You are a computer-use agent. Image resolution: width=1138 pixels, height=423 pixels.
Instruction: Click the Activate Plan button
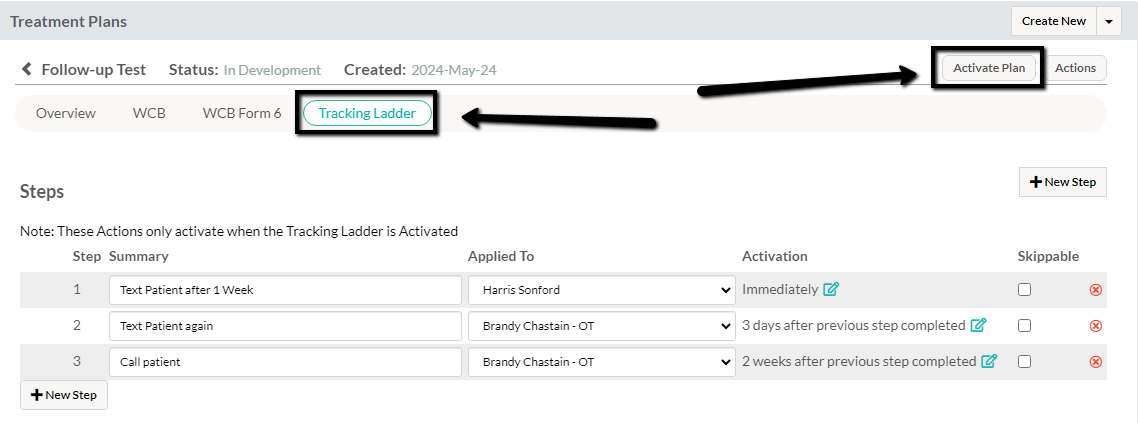click(x=989, y=68)
